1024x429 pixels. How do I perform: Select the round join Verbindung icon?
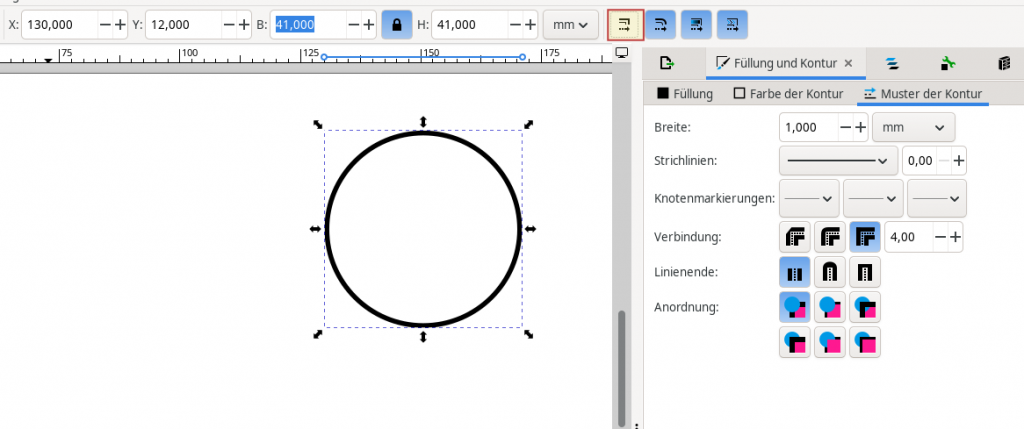click(x=830, y=237)
